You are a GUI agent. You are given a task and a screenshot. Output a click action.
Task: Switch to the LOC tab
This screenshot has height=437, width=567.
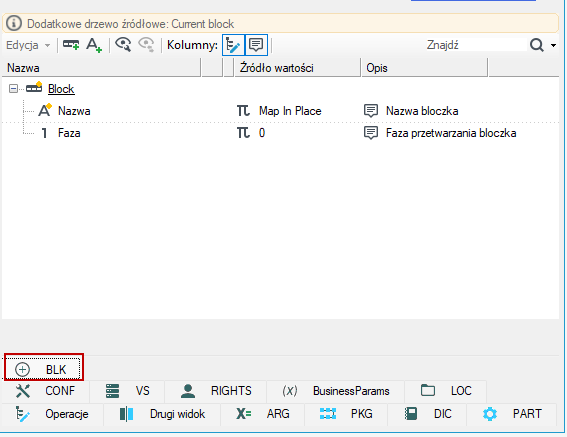coord(446,391)
